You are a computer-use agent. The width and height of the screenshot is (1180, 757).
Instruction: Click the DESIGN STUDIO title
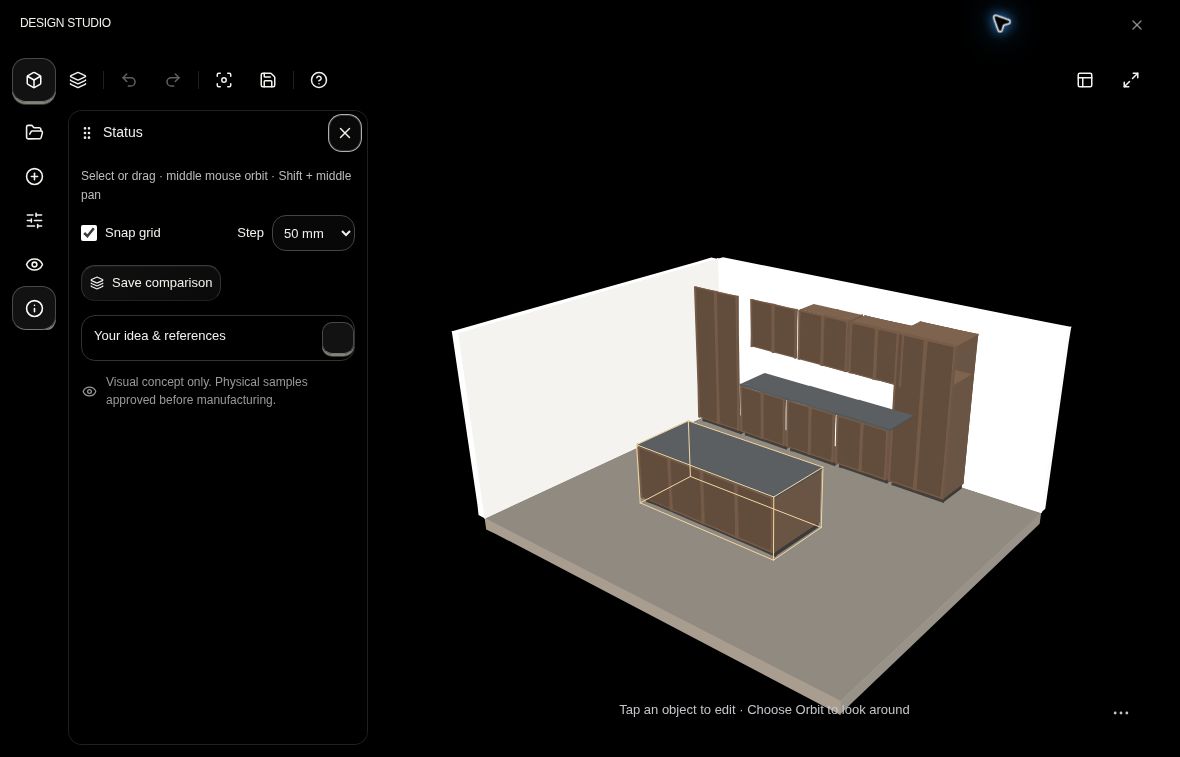(65, 23)
